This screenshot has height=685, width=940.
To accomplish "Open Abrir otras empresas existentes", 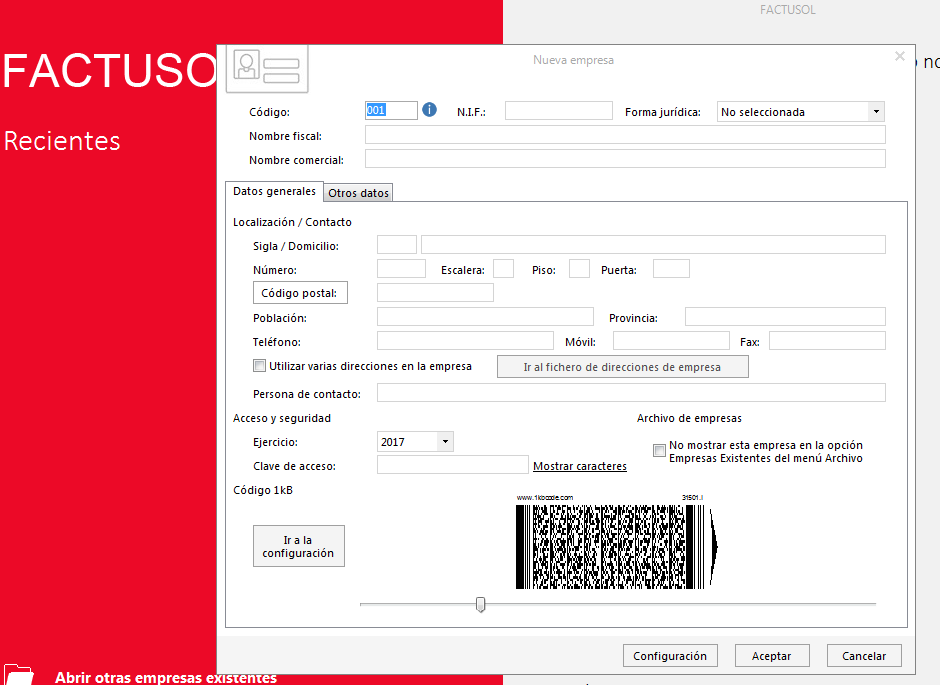I will [x=166, y=677].
